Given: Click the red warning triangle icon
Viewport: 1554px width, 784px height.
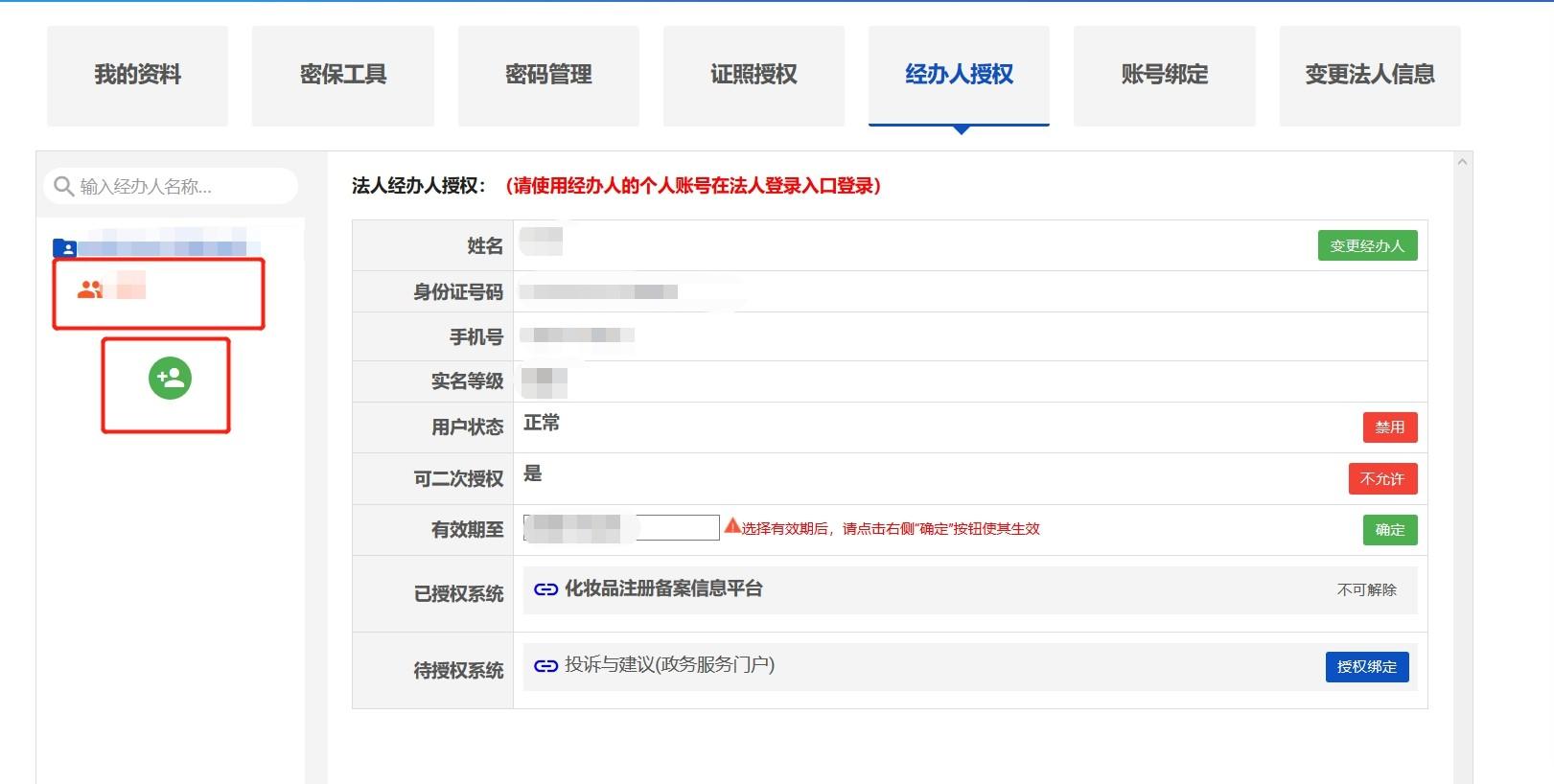Looking at the screenshot, I should tap(732, 526).
